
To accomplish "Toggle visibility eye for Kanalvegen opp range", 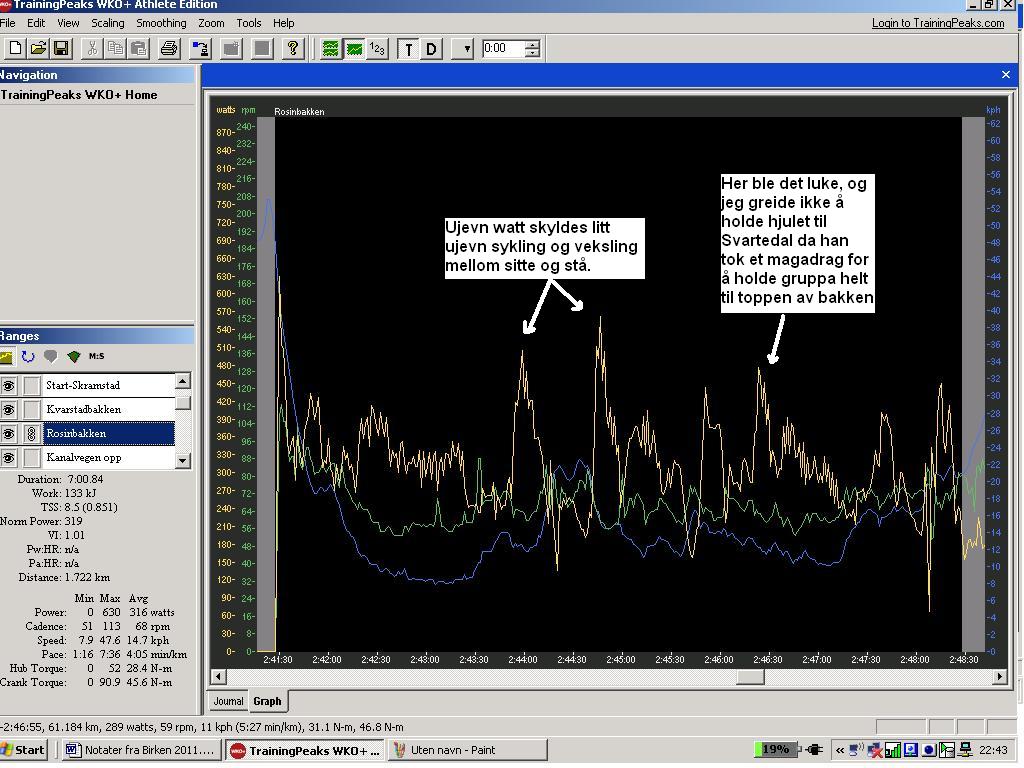I will click(8, 458).
